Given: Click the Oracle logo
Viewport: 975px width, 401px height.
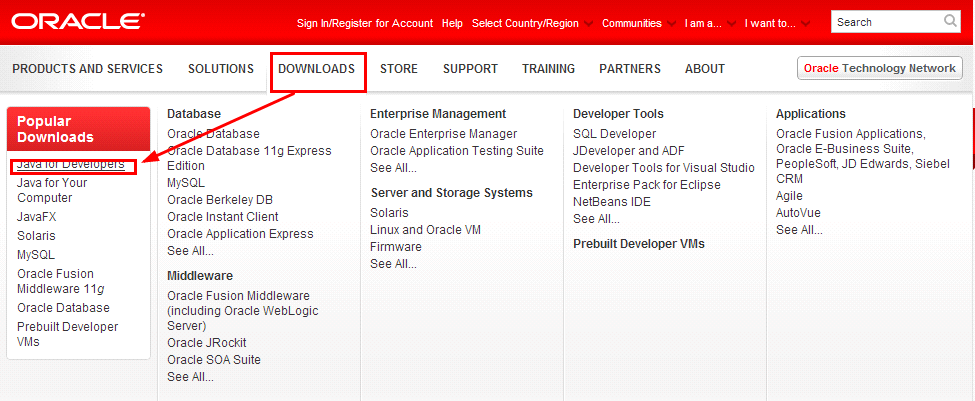Looking at the screenshot, I should click(78, 22).
